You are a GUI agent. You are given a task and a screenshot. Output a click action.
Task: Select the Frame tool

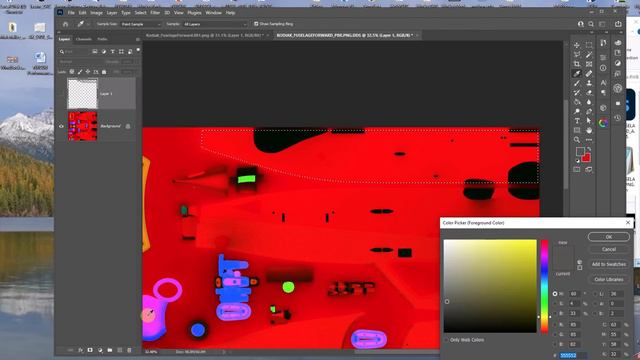[589, 64]
